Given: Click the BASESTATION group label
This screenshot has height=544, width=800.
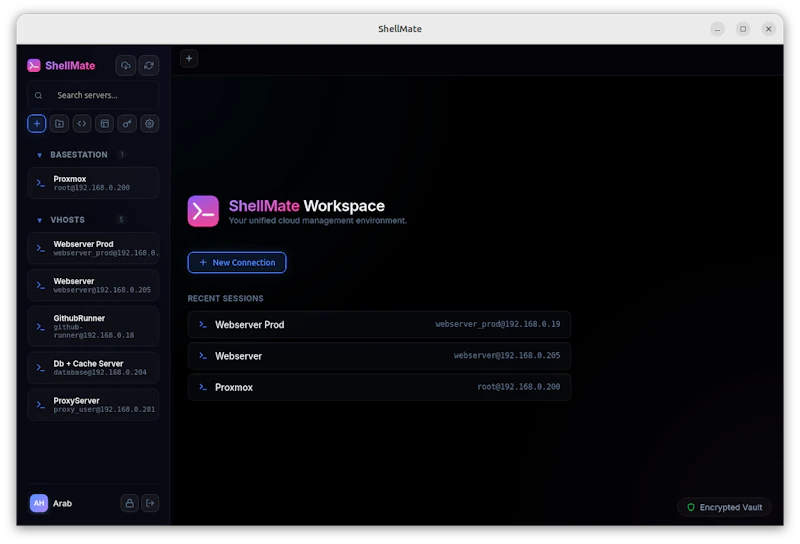Looking at the screenshot, I should coord(79,155).
